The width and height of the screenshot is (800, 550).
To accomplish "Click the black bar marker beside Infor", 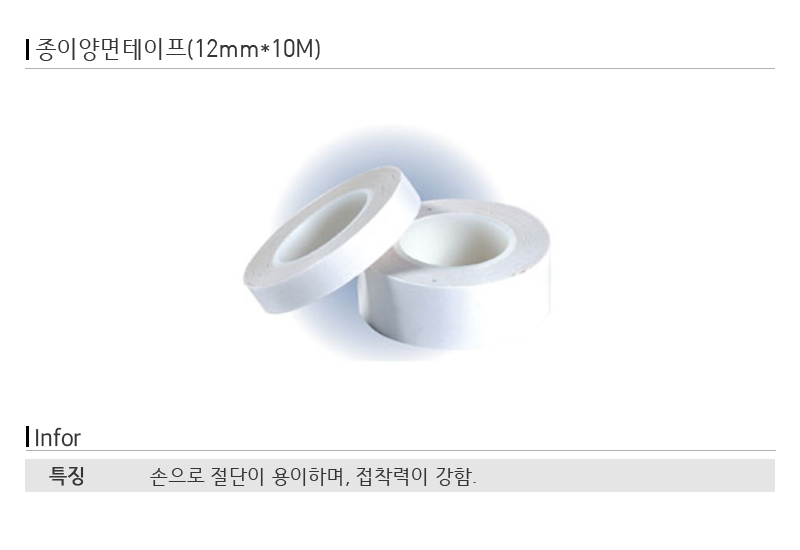I will [28, 437].
